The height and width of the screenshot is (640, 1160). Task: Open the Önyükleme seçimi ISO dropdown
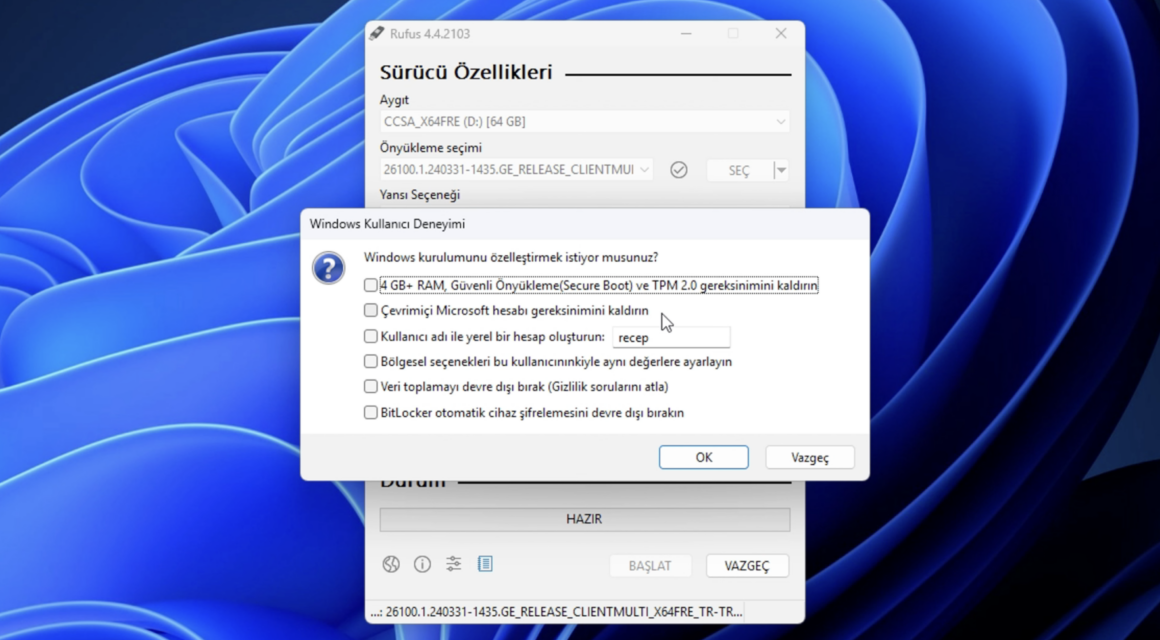[516, 170]
